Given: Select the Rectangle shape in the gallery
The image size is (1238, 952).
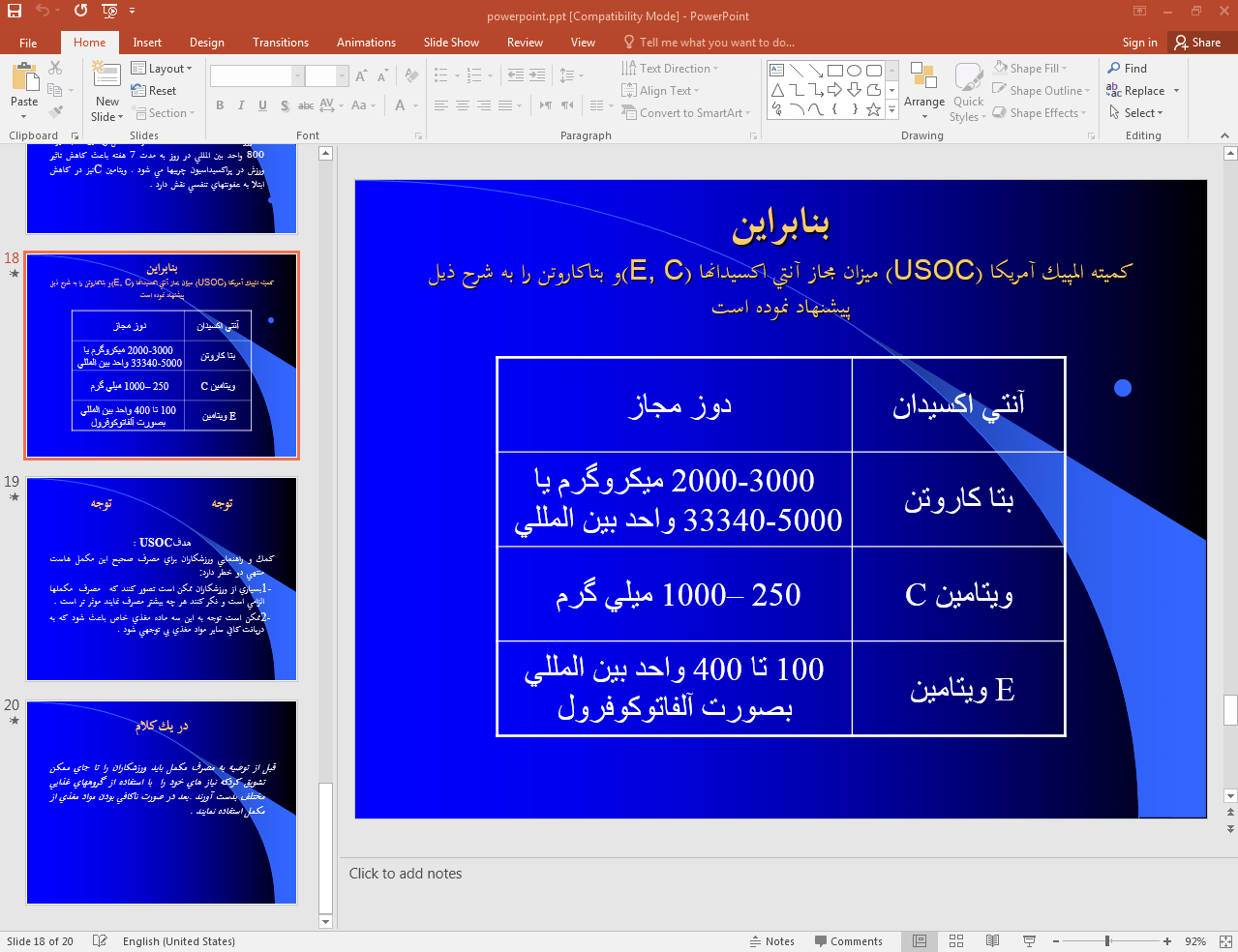Looking at the screenshot, I should click(x=835, y=71).
